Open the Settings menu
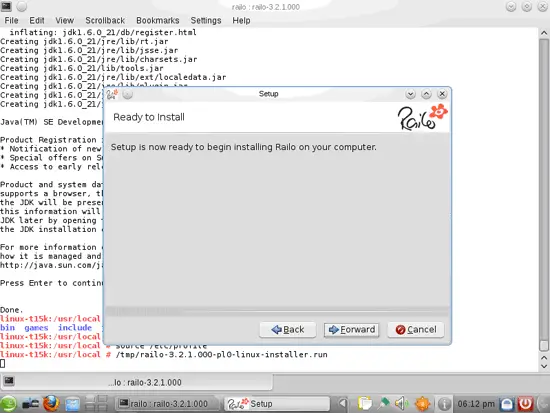This screenshot has width=550, height=413. [206, 20]
